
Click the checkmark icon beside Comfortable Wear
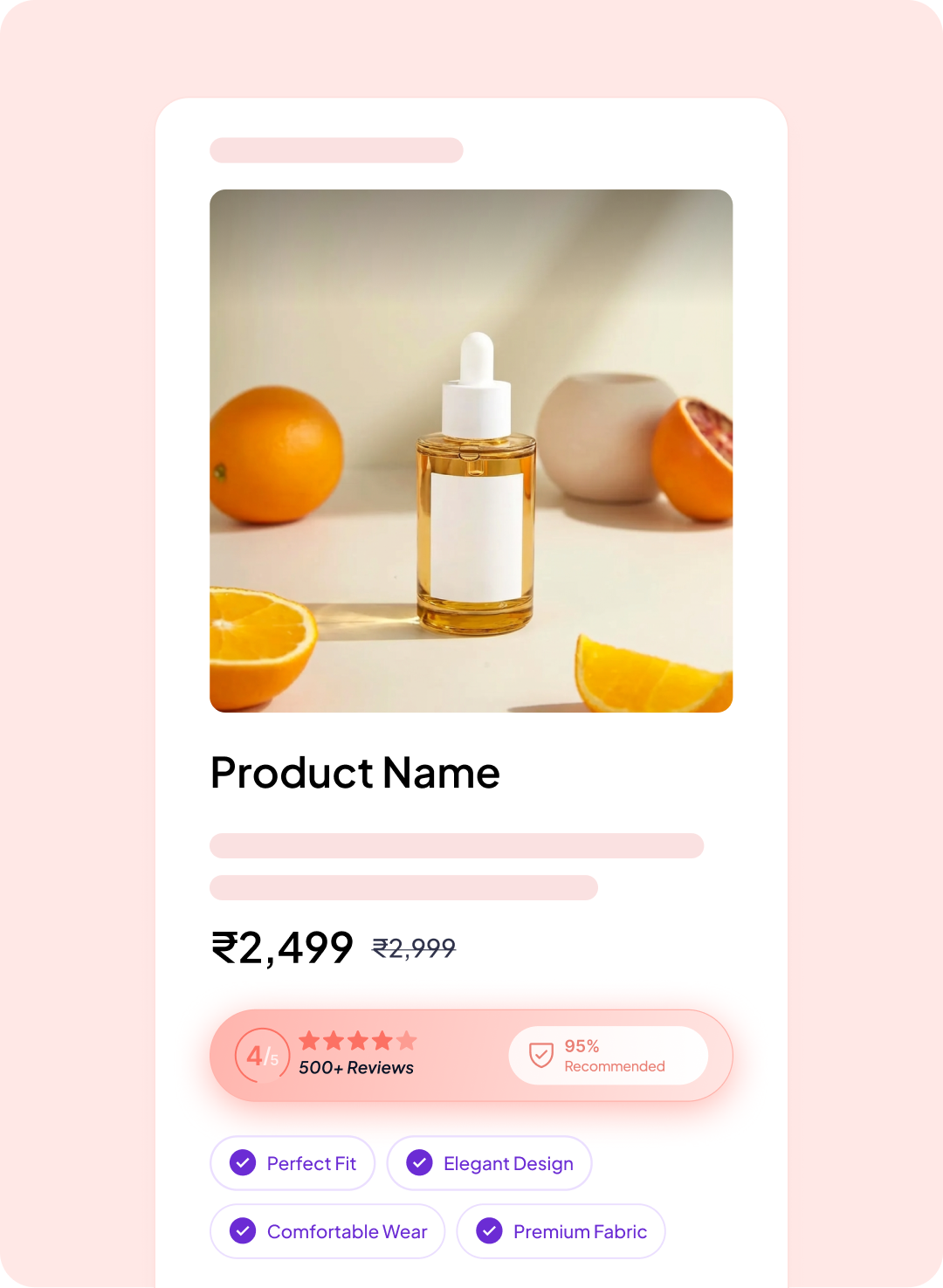coord(243,1230)
